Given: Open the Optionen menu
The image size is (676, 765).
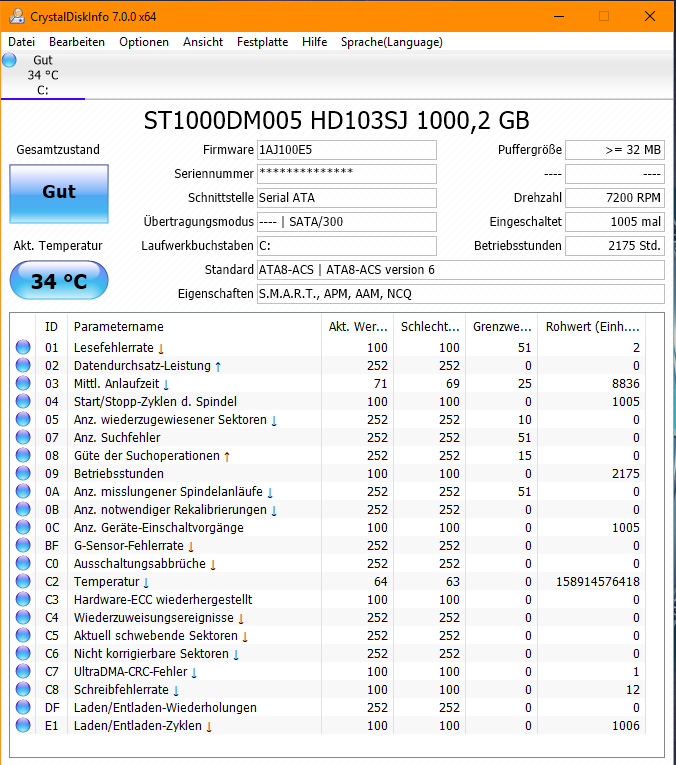Looking at the screenshot, I should pos(144,42).
